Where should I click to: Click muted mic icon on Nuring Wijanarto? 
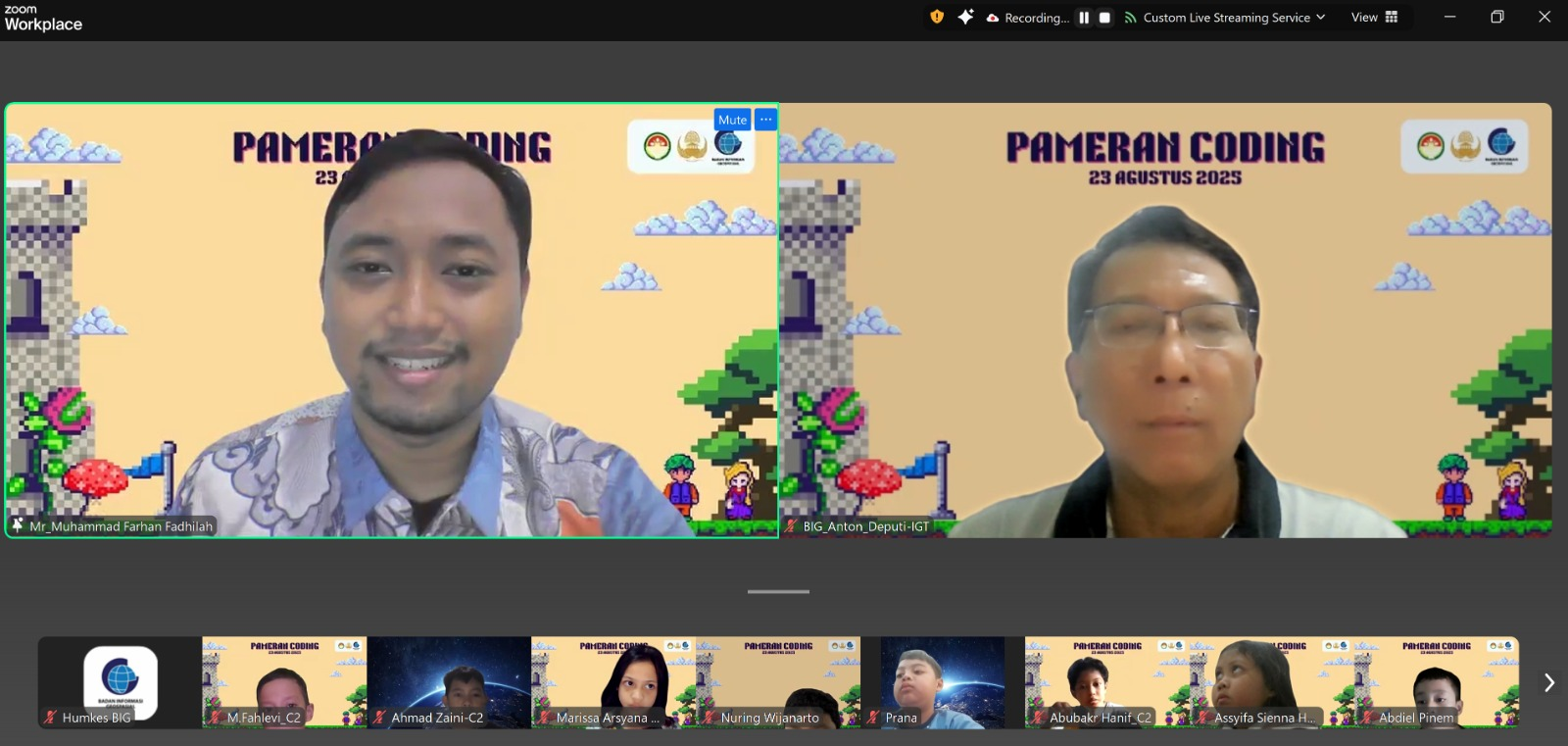[710, 718]
